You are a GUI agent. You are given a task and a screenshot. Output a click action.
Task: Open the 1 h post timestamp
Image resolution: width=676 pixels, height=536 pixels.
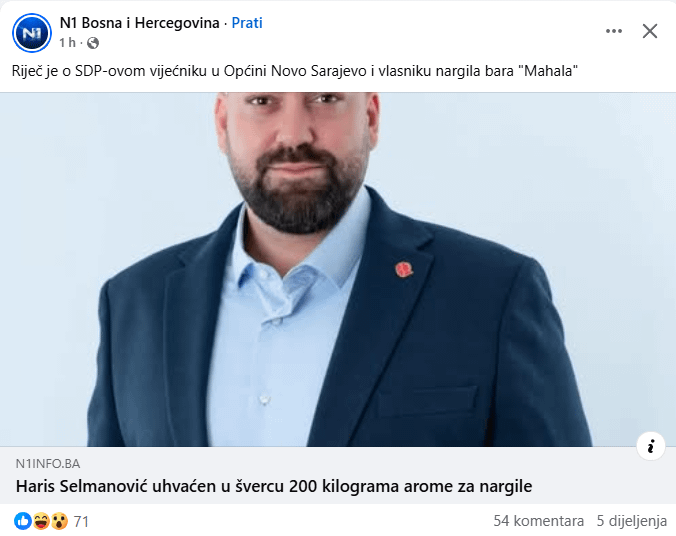pyautogui.click(x=67, y=43)
